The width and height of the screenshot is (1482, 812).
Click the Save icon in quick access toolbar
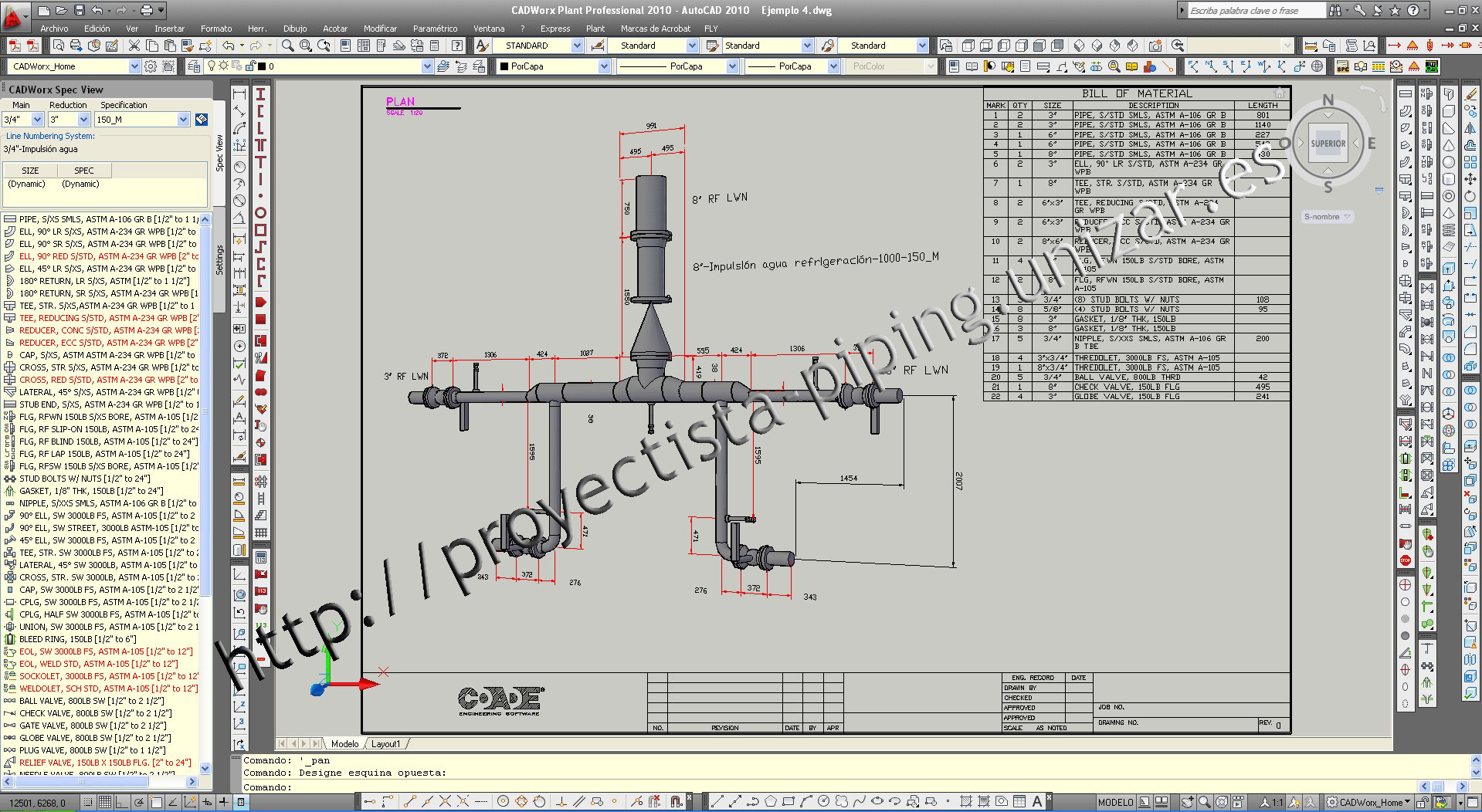80,11
